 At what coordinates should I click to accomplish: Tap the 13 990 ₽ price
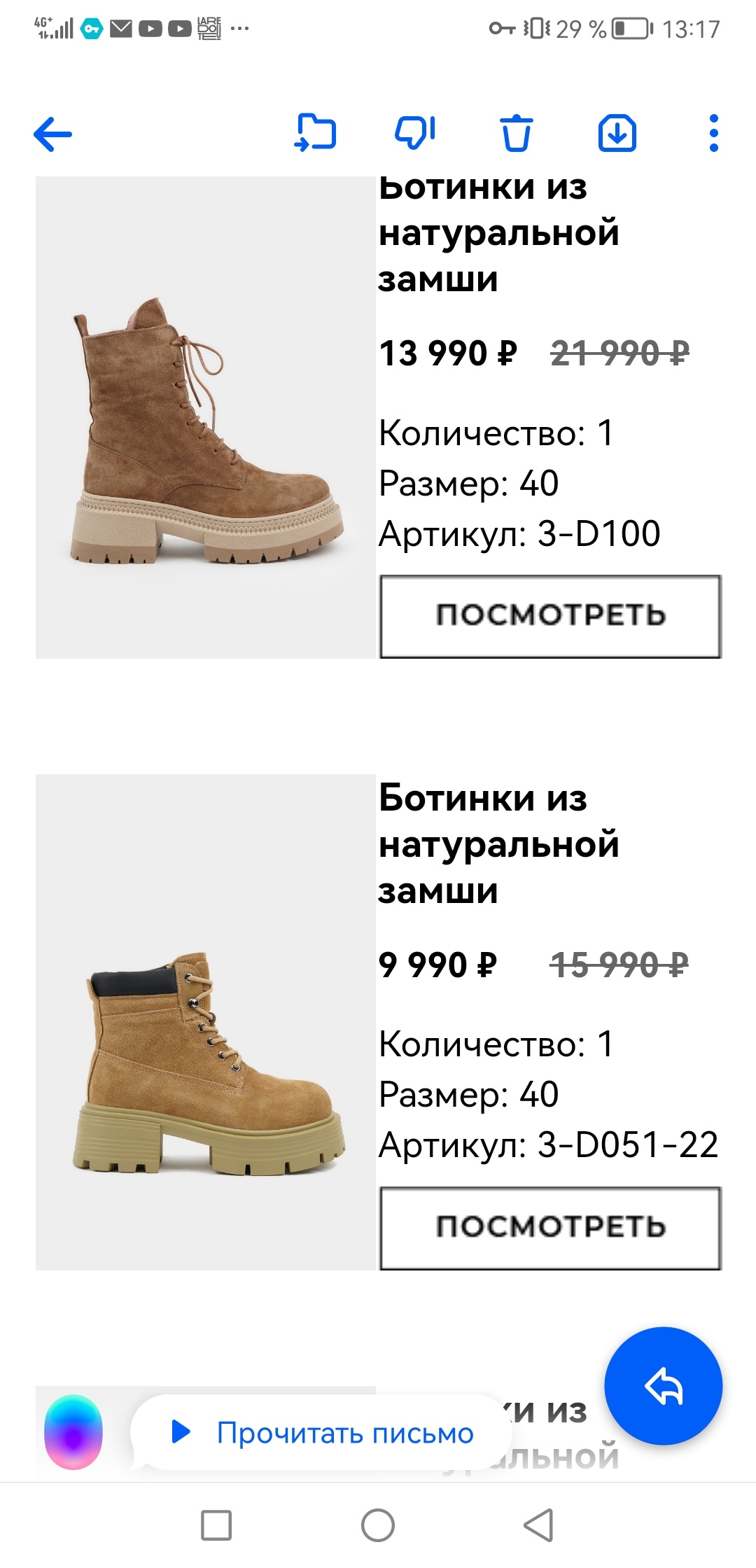click(x=448, y=353)
